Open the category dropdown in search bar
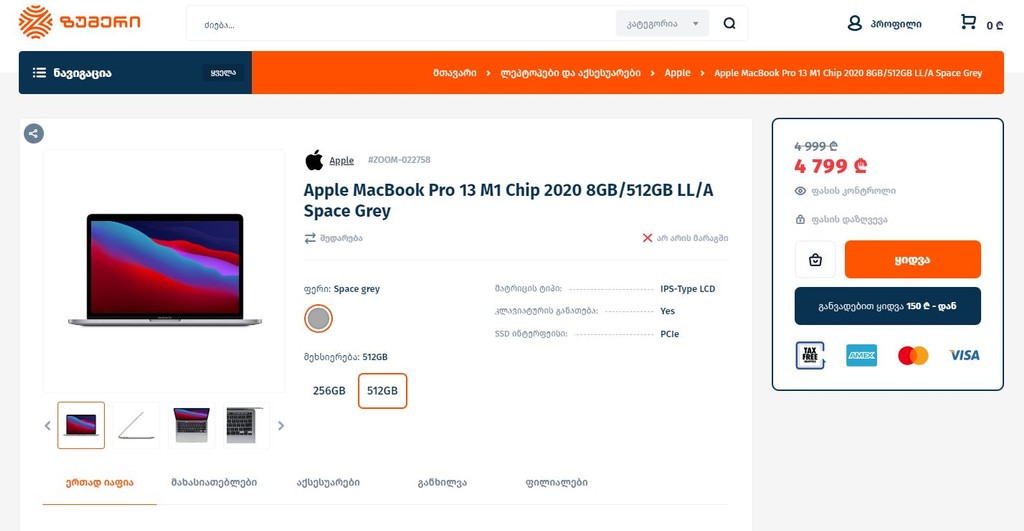The height and width of the screenshot is (531, 1024). coord(662,24)
